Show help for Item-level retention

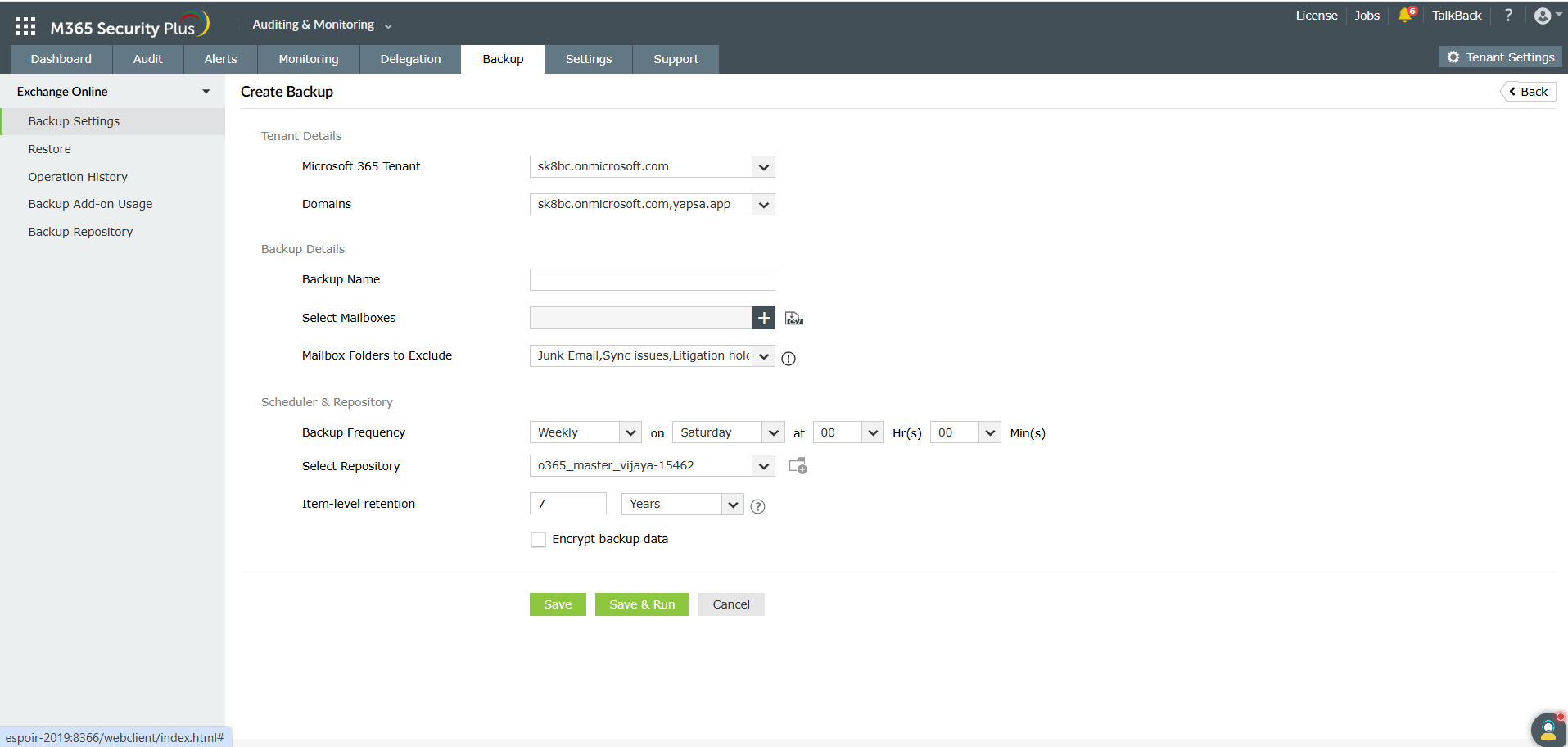[x=758, y=506]
